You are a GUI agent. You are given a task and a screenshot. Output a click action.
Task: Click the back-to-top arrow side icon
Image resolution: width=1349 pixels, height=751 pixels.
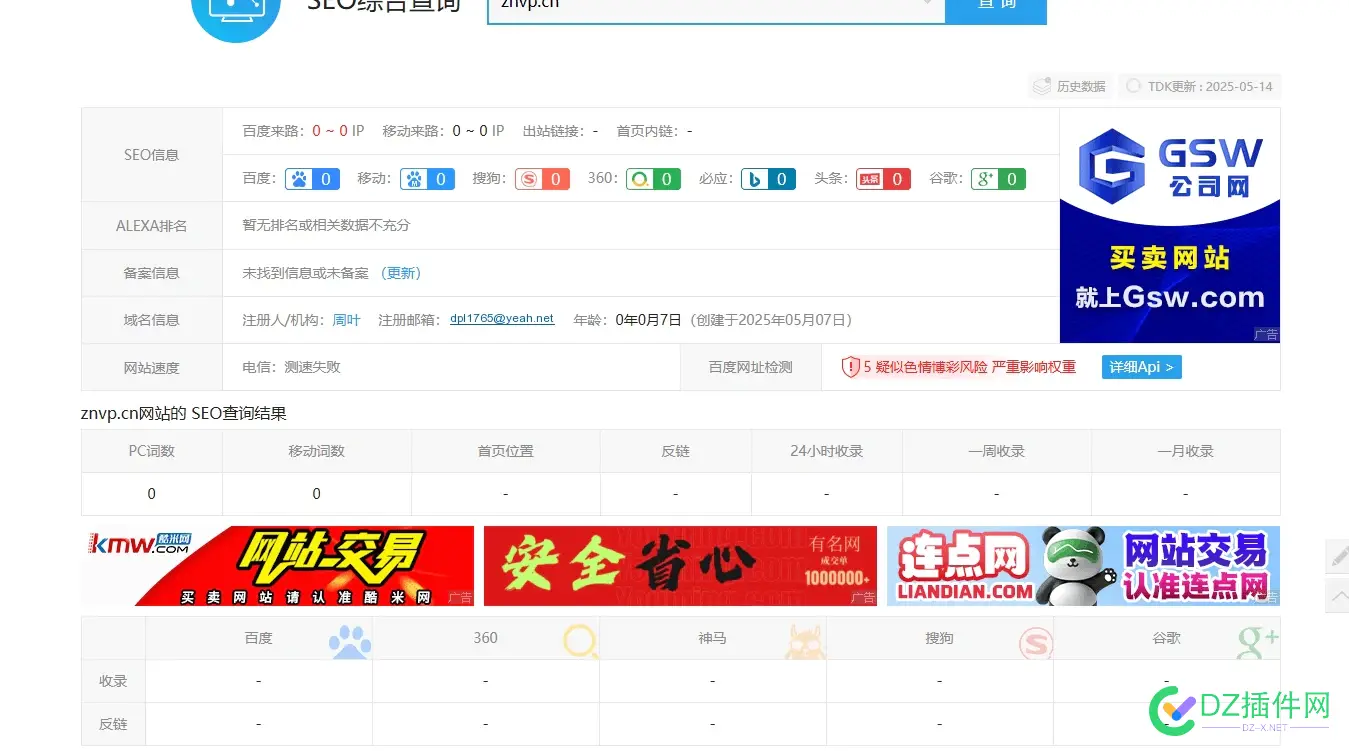(1337, 596)
